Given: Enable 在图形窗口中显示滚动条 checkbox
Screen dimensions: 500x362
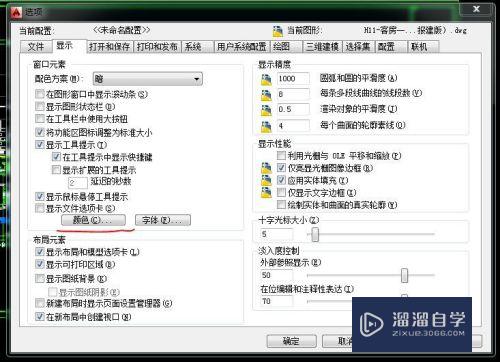Looking at the screenshot, I should [40, 94].
